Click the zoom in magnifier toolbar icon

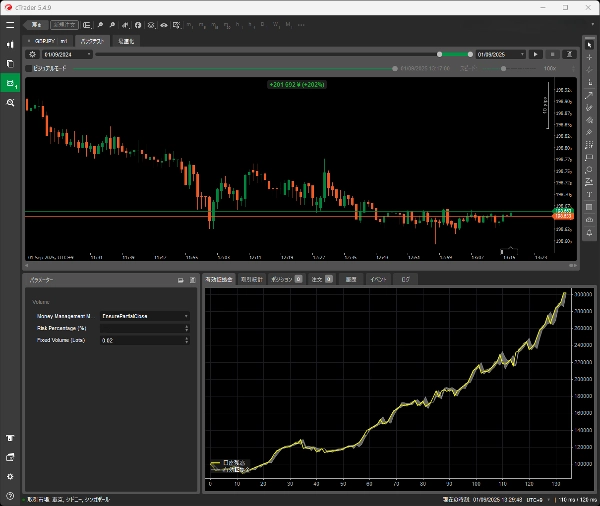(x=100, y=25)
